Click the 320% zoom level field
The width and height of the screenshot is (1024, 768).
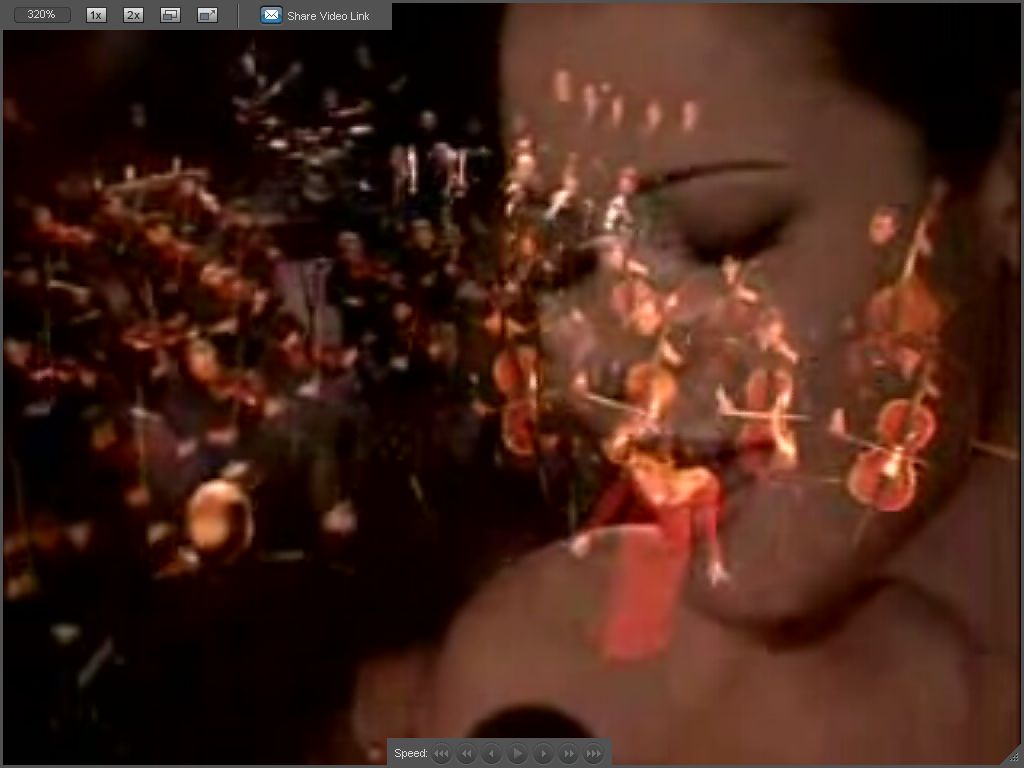(42, 15)
